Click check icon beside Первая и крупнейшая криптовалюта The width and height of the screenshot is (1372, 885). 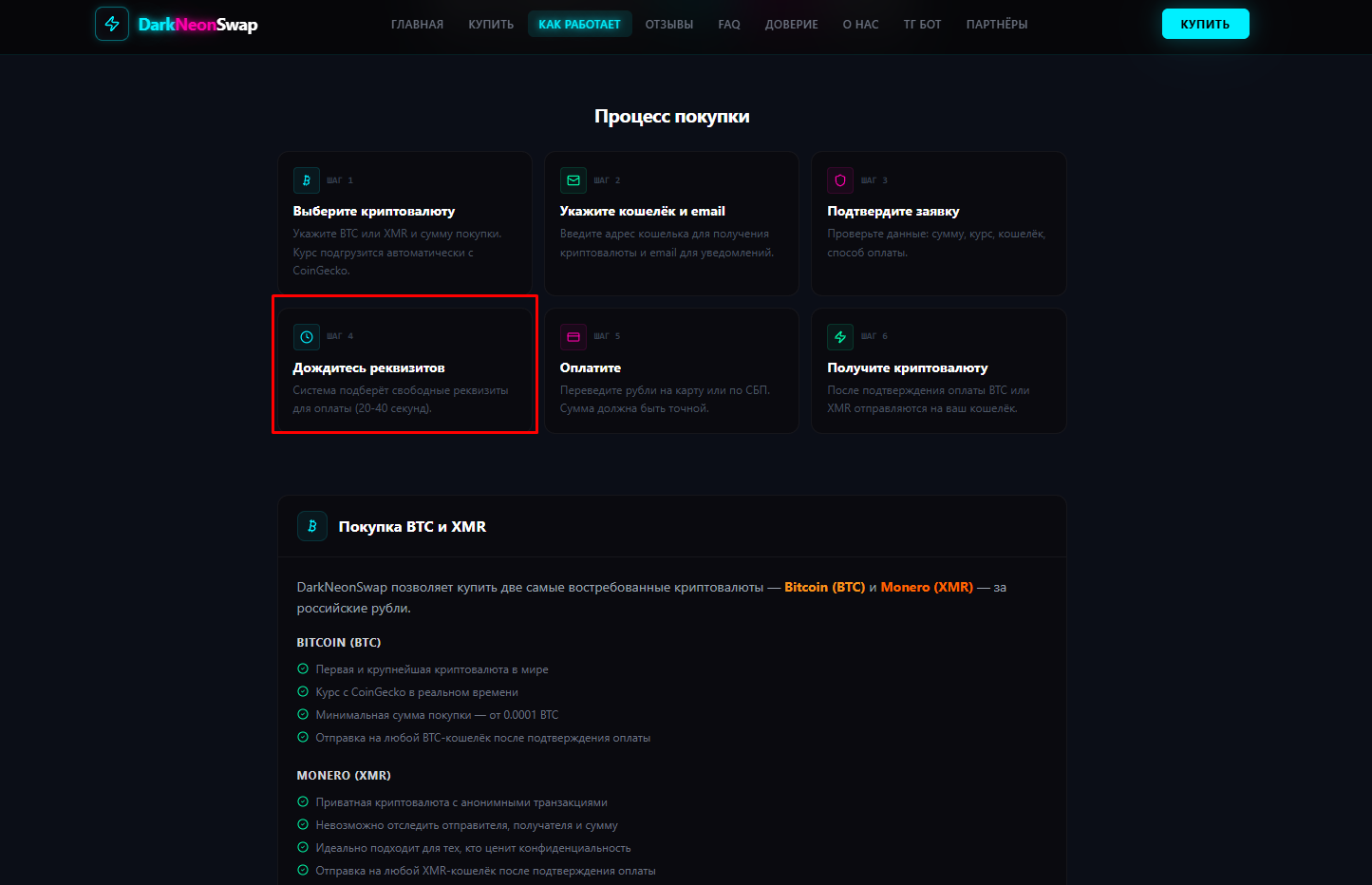[x=303, y=669]
